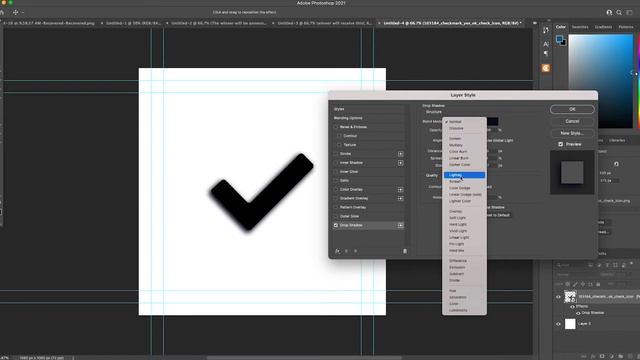
Task: Enable Inner Glow effect checkbox
Action: [x=336, y=172]
